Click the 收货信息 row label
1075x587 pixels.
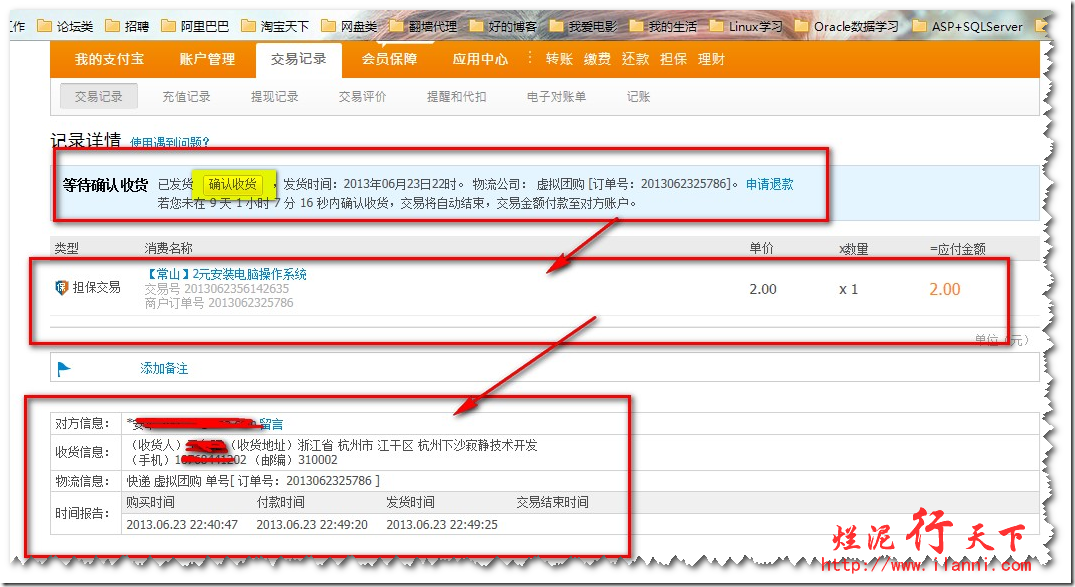point(82,453)
